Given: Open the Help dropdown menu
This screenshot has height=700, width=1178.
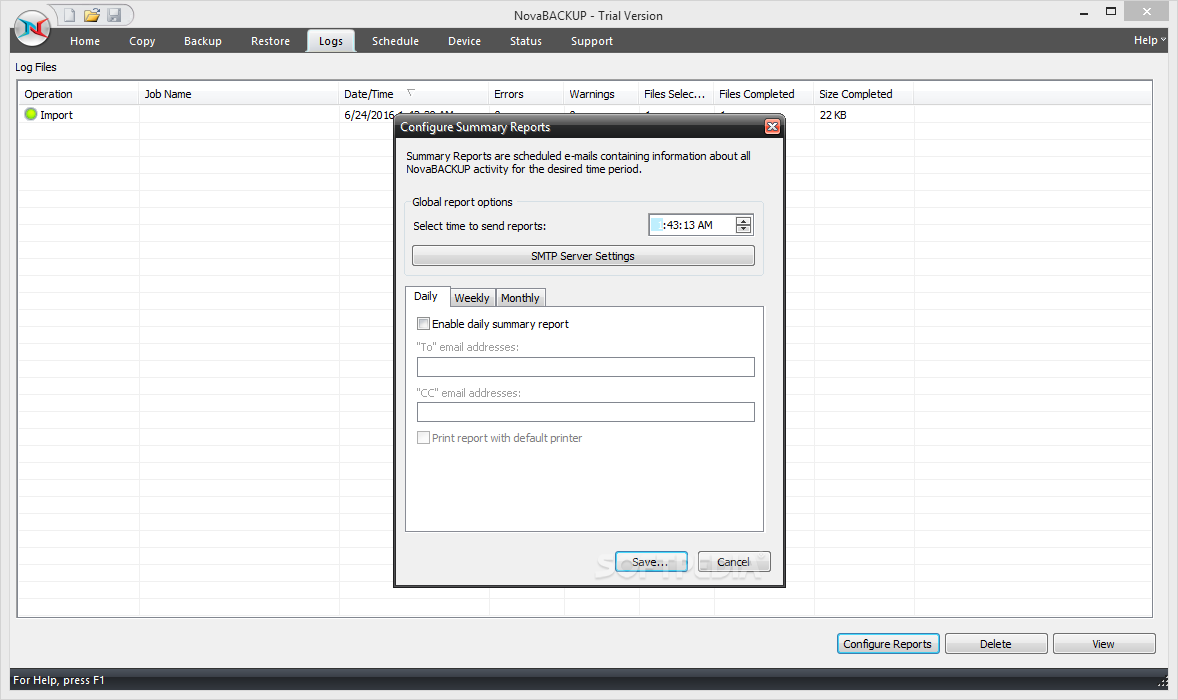Looking at the screenshot, I should tap(1149, 41).
